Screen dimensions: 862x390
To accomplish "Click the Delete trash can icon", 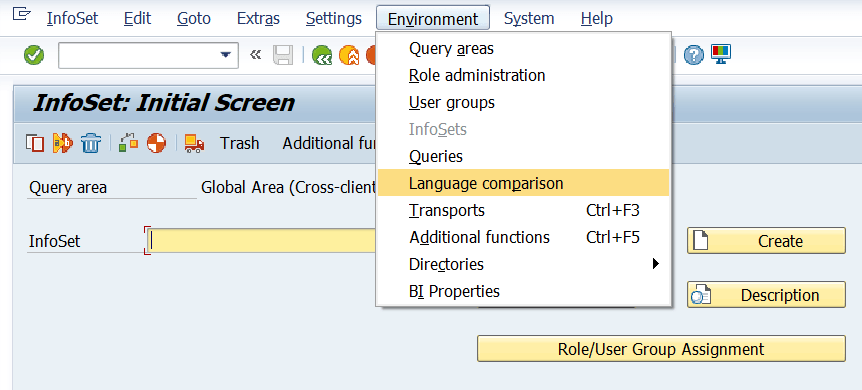I will pos(91,144).
